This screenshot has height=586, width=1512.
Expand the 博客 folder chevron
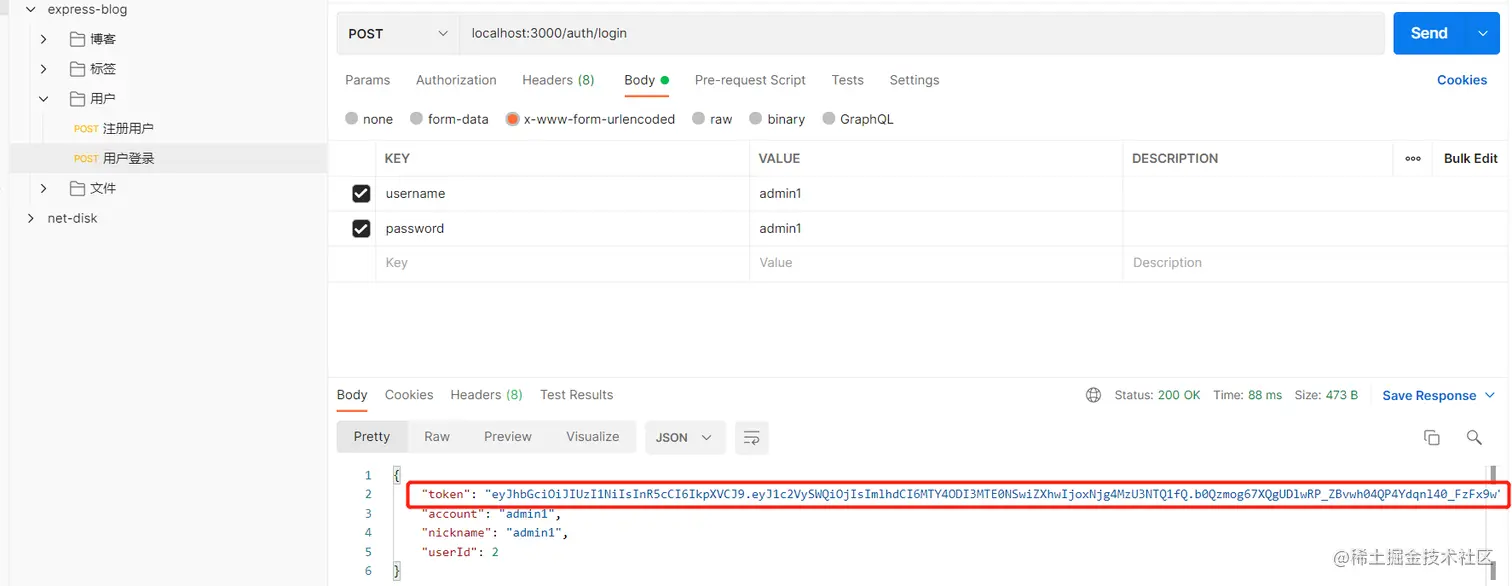tap(44, 39)
